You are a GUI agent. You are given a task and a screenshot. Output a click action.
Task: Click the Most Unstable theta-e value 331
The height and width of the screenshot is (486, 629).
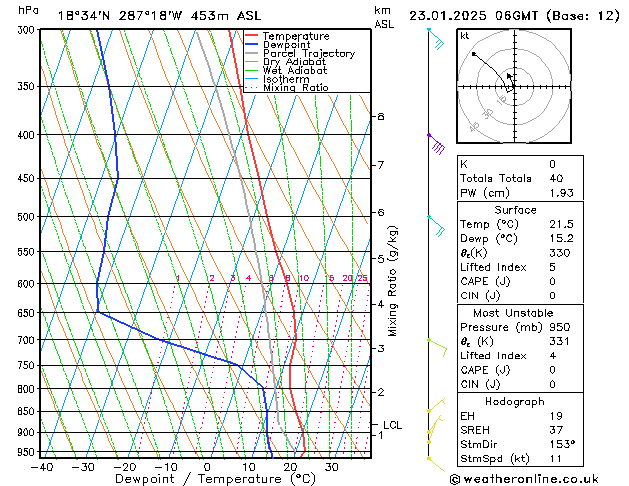pos(559,341)
